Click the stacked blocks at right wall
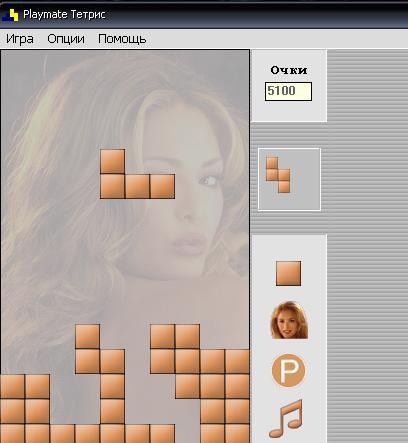 pos(225,397)
